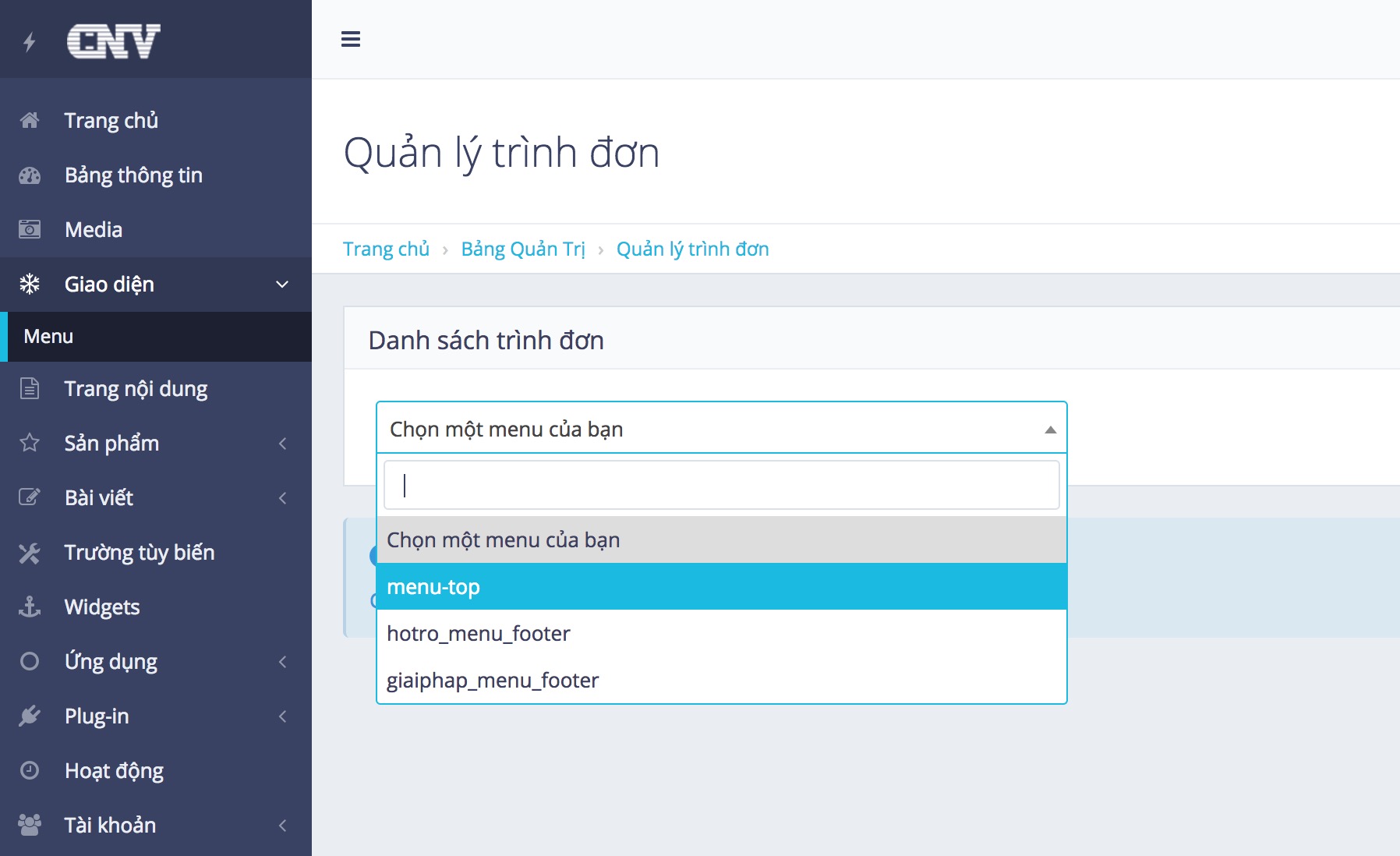Click the star icon for Sản phẩm
This screenshot has width=1400, height=856.
coord(30,443)
